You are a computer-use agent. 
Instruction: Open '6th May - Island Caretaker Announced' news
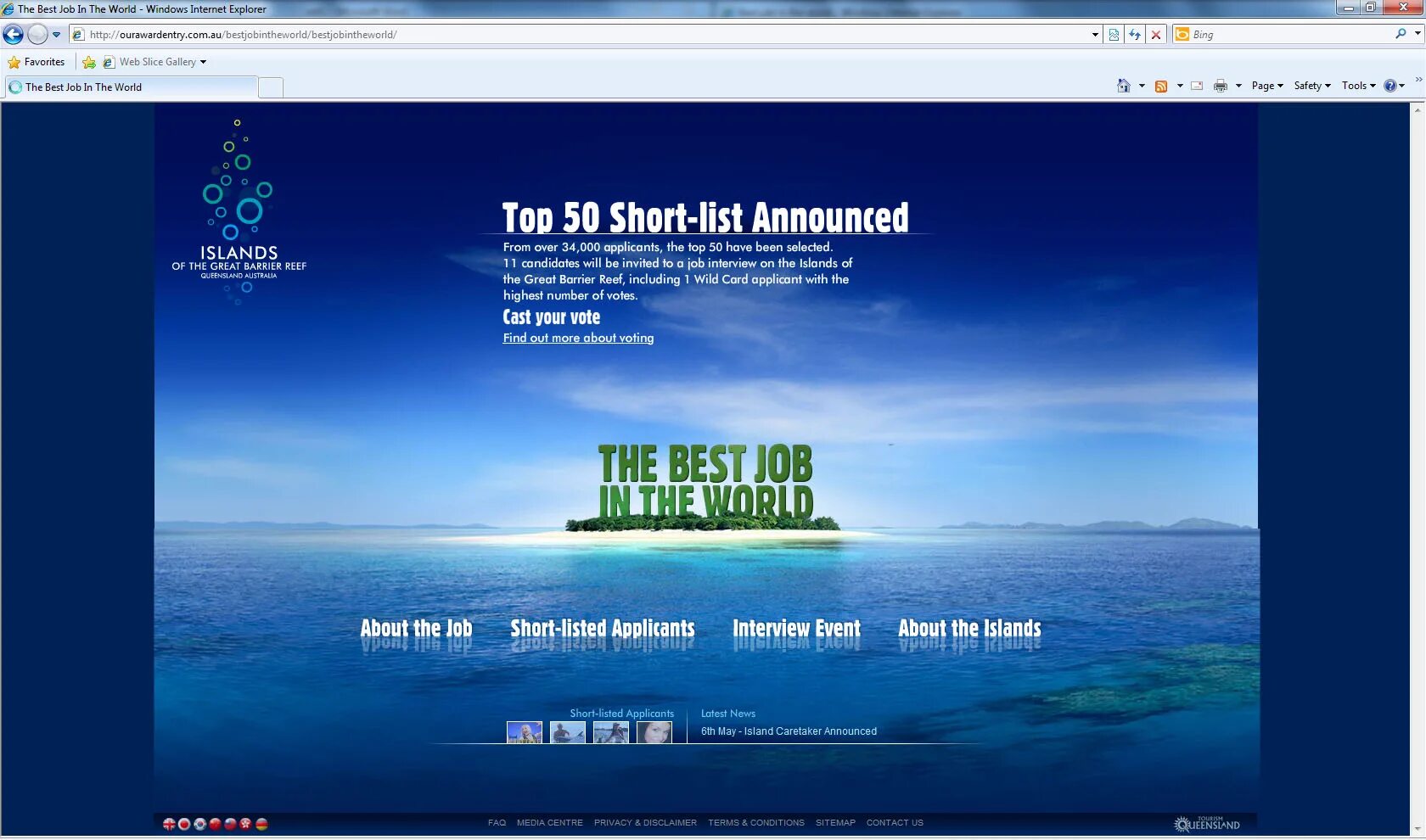(x=789, y=731)
